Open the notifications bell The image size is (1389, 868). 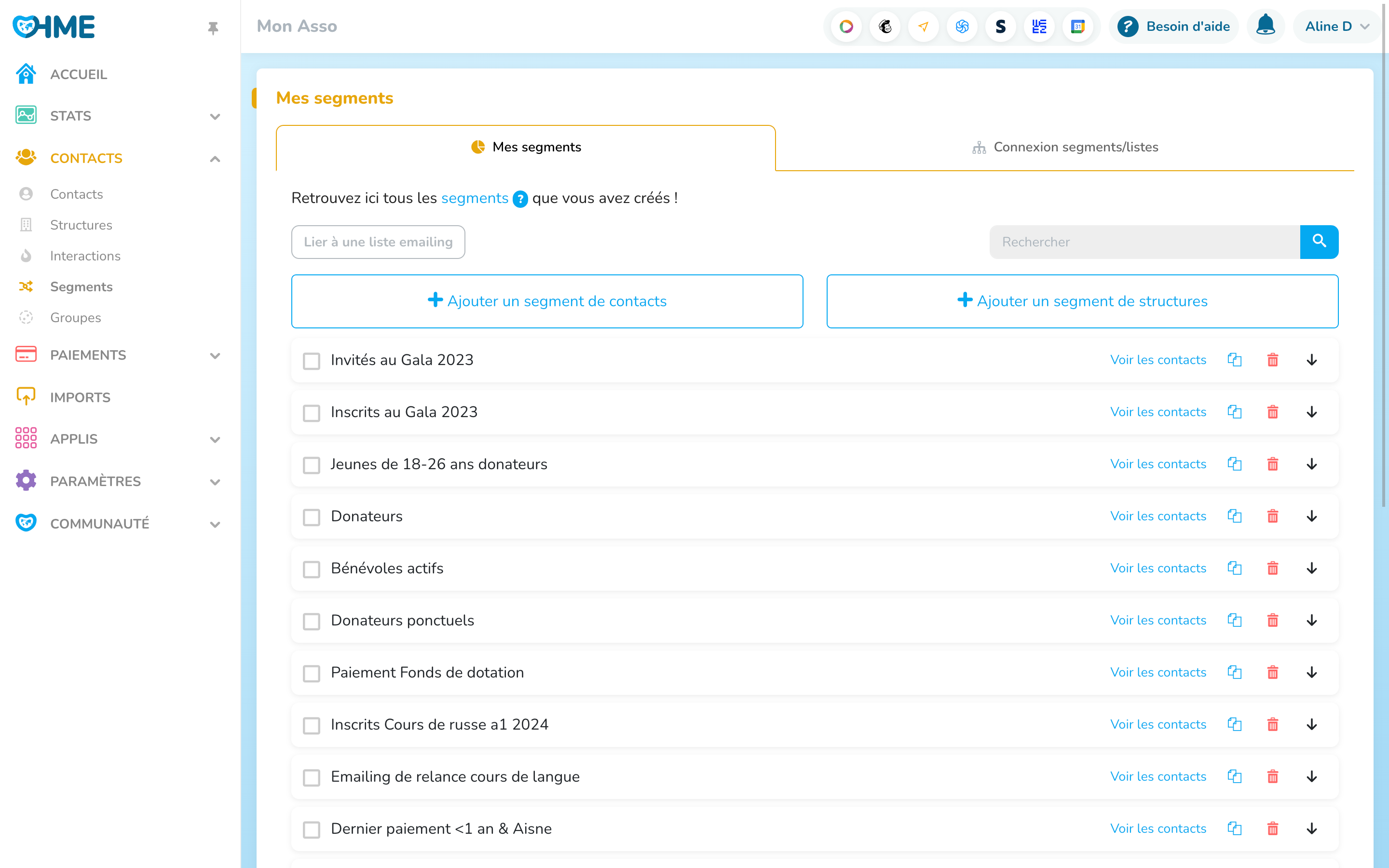[x=1265, y=26]
